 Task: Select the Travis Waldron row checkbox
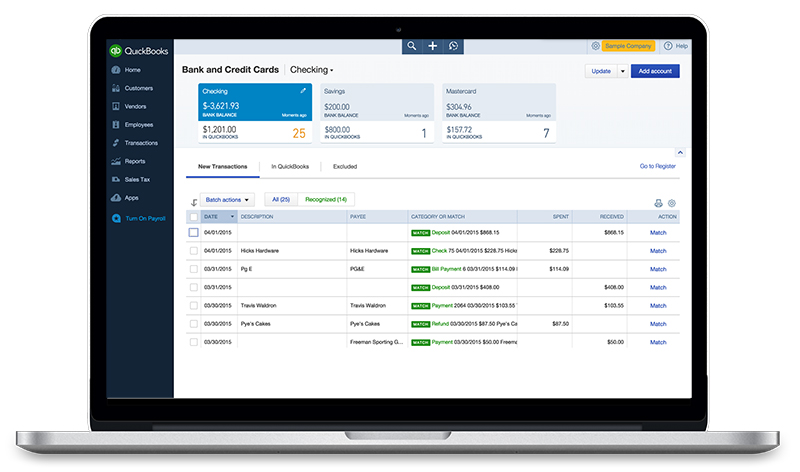pos(194,305)
